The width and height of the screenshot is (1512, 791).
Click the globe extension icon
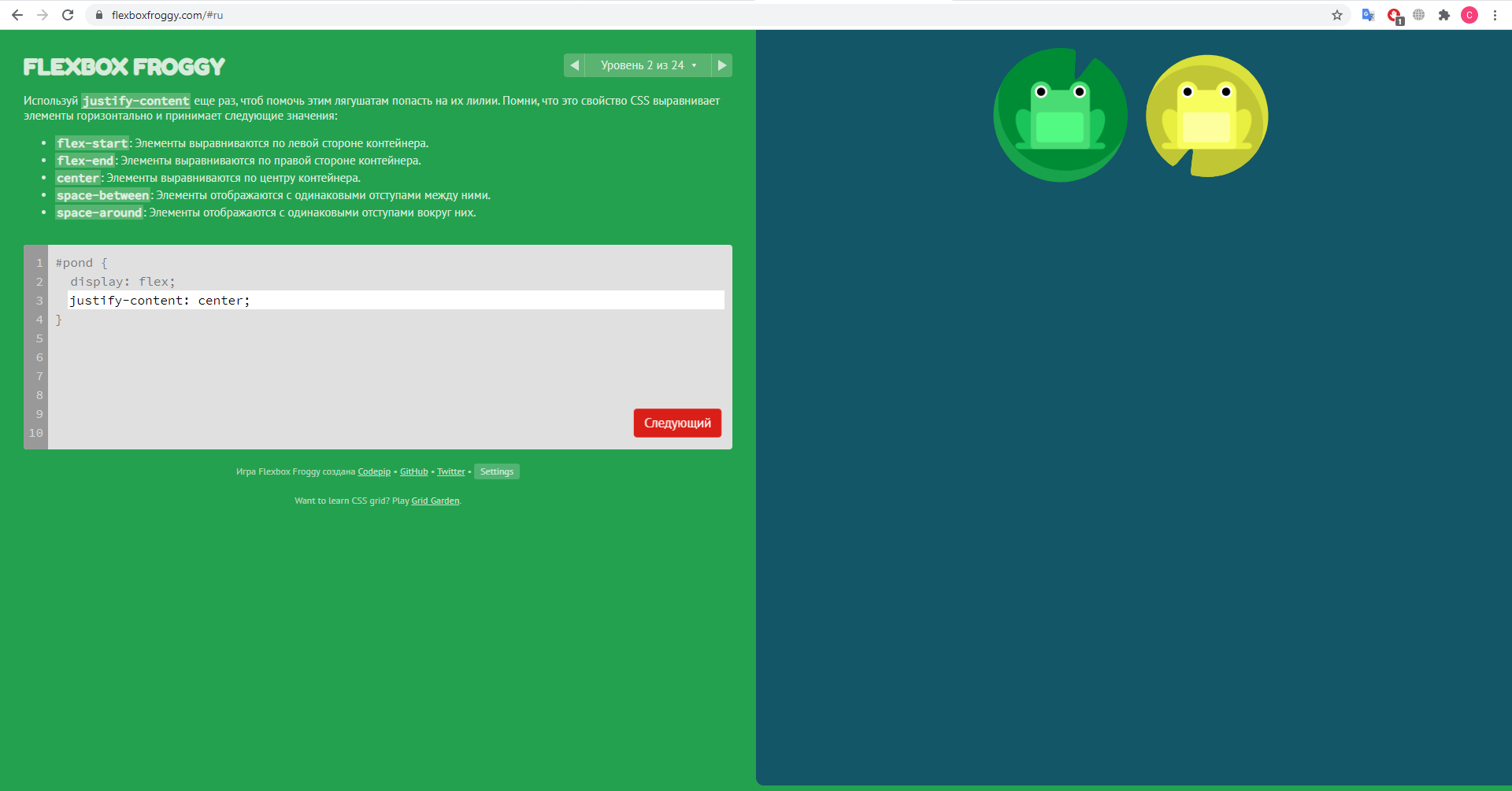pos(1419,15)
